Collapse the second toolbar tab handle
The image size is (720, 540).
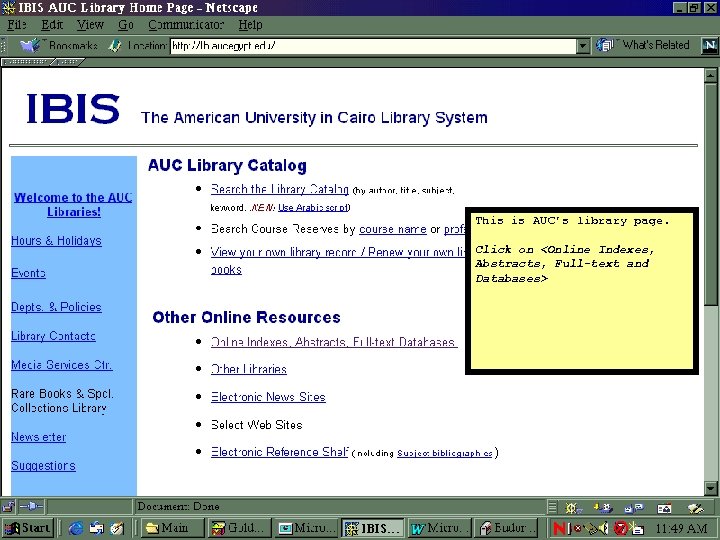(69, 62)
